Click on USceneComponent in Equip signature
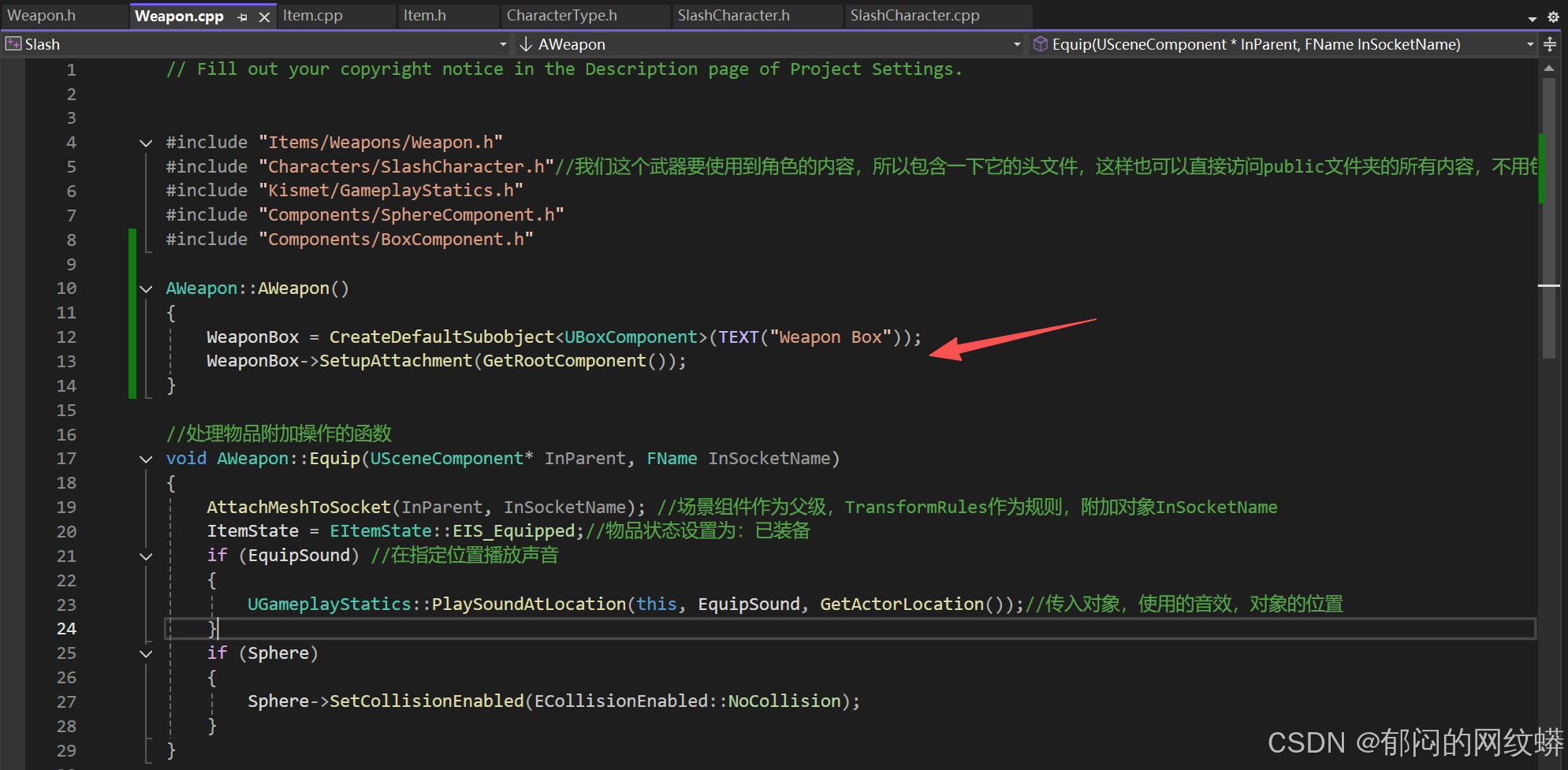1568x770 pixels. 447,459
